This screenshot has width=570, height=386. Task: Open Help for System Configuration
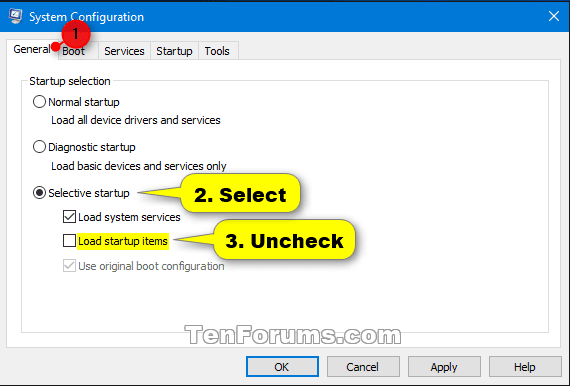point(525,367)
